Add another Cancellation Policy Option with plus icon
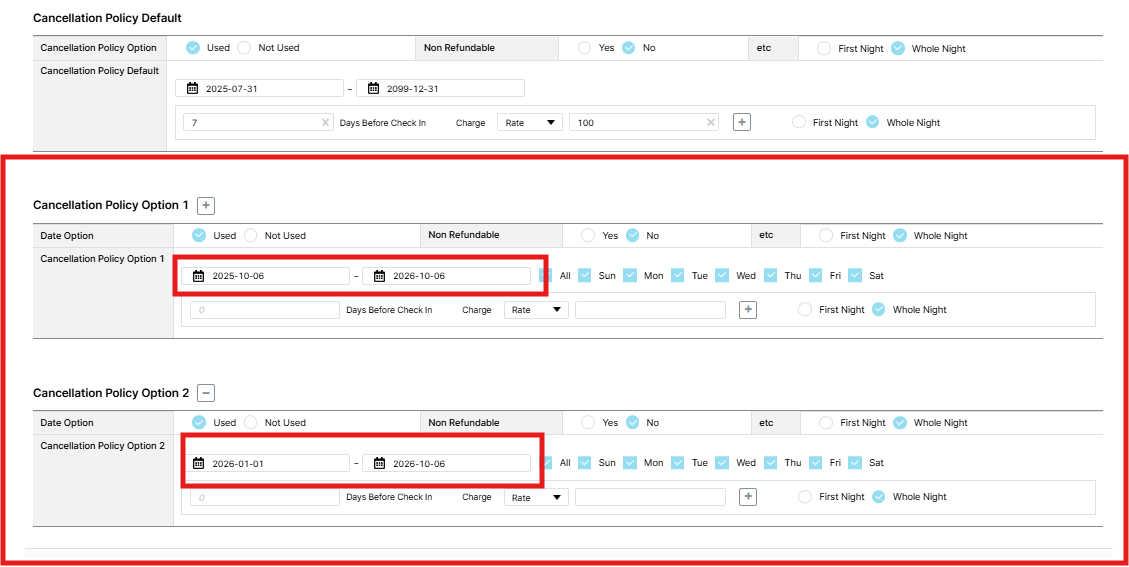Image resolution: width=1129 pixels, height=567 pixels. (x=206, y=206)
